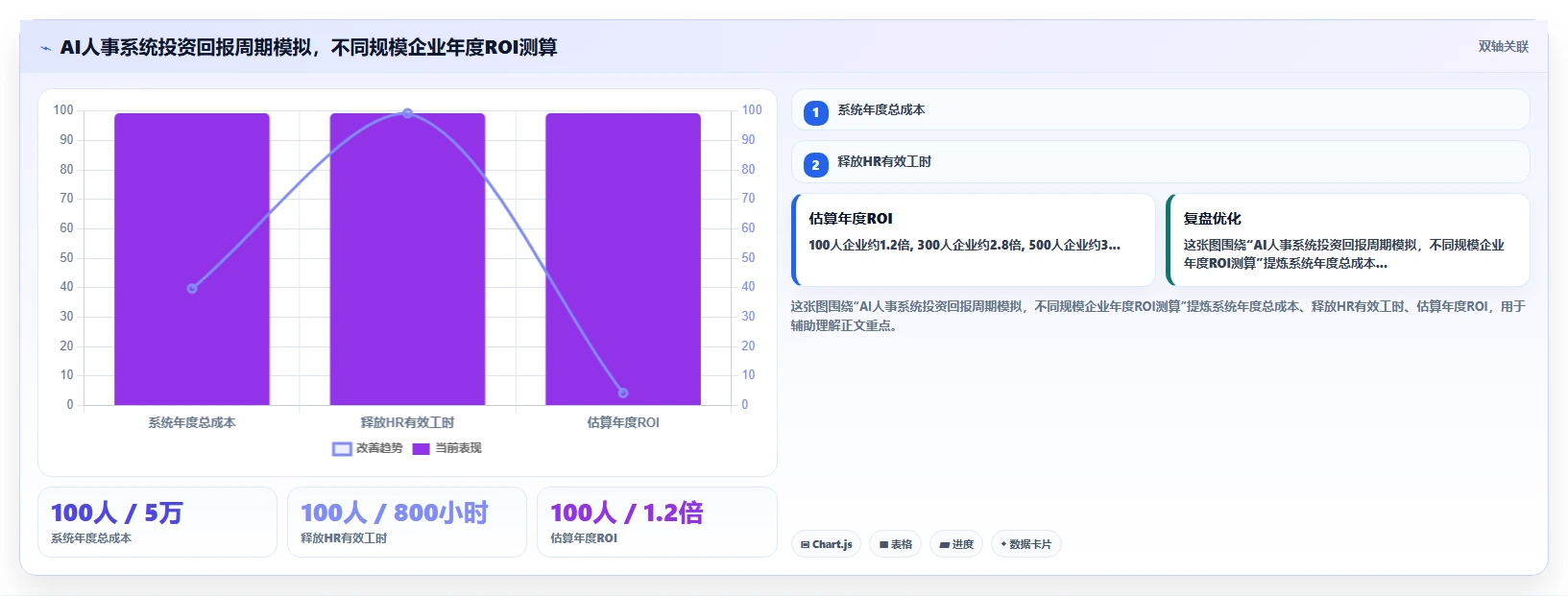Click the chart icon beside the title
Viewport: 1568px width, 596px height.
[x=45, y=48]
